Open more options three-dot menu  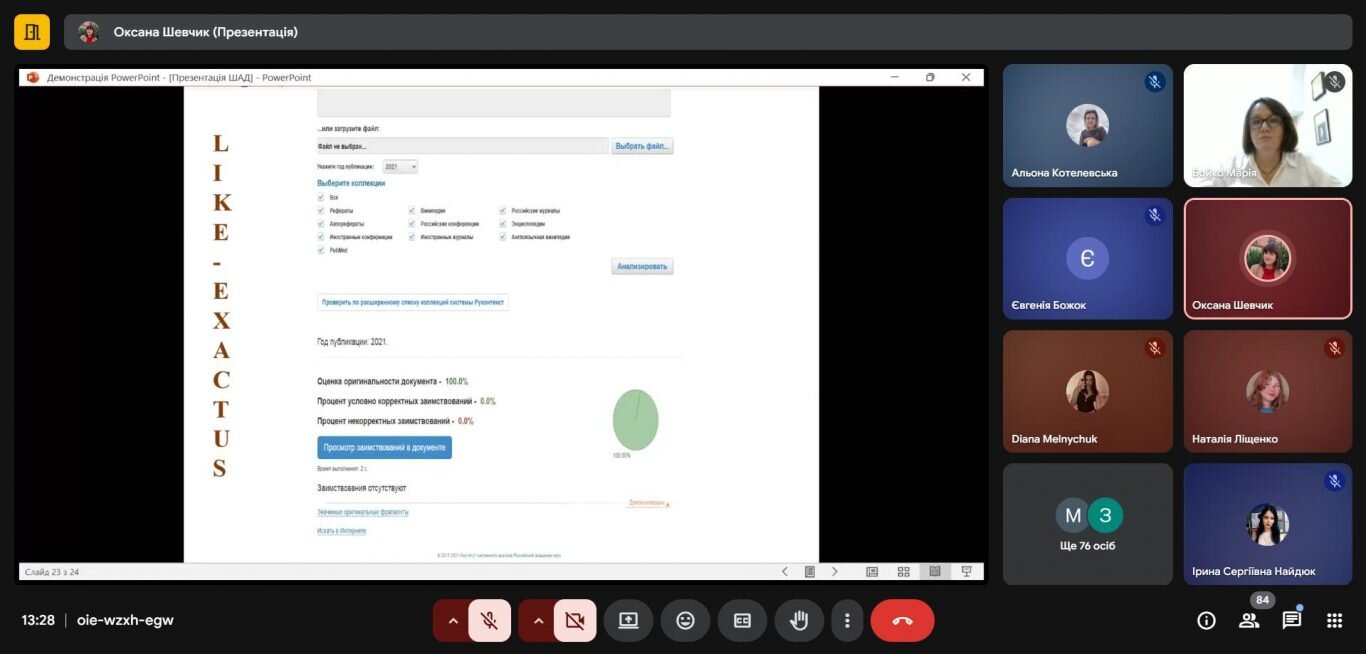[847, 620]
